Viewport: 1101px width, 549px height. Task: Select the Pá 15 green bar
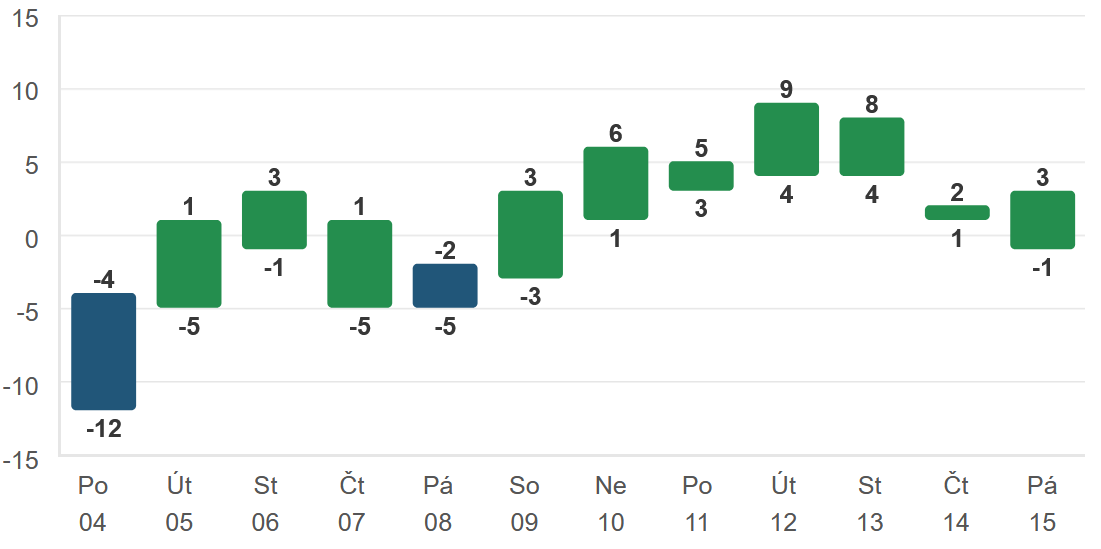click(x=1043, y=220)
